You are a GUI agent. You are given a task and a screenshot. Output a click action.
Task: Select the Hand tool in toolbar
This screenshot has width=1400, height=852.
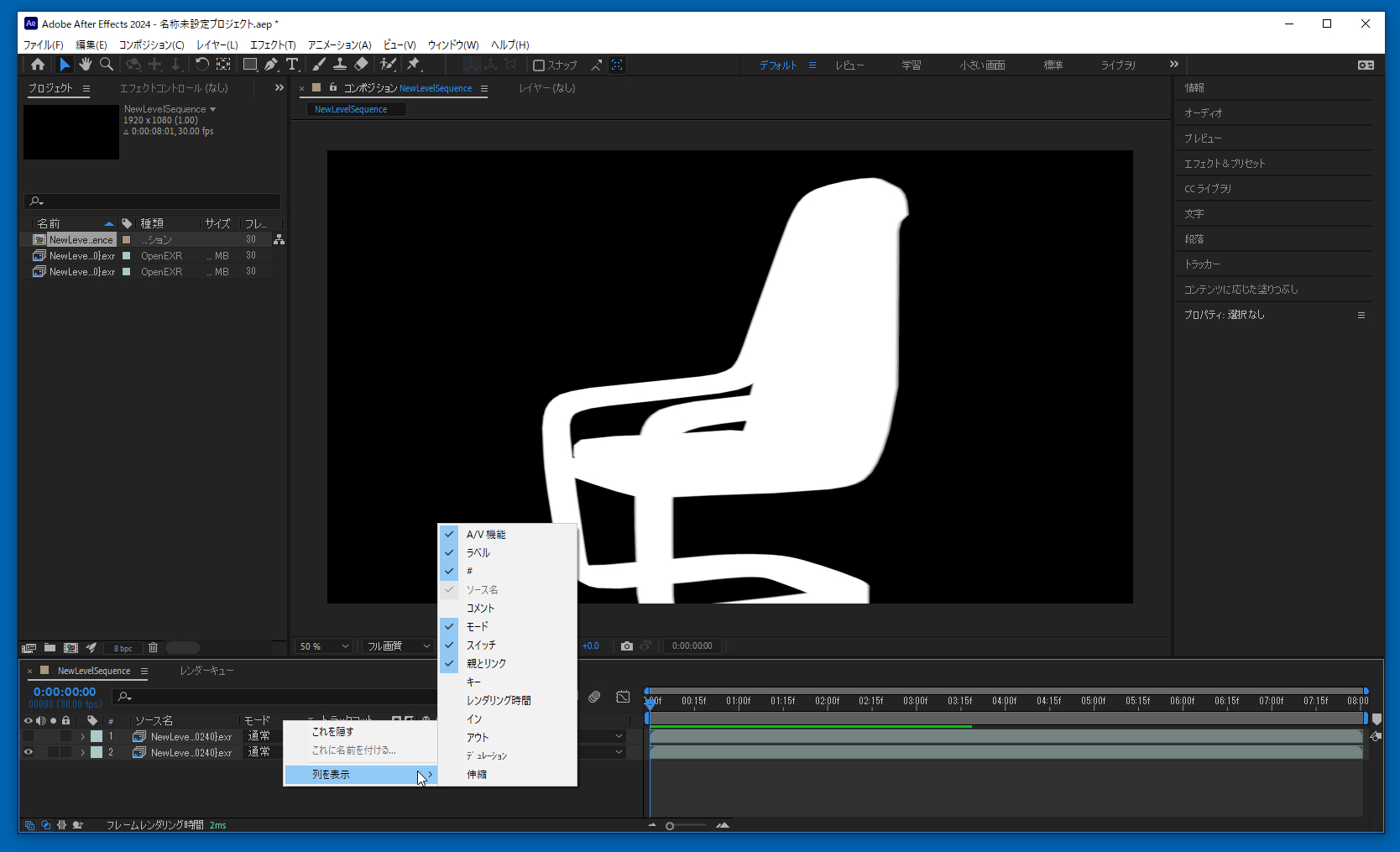coord(85,65)
